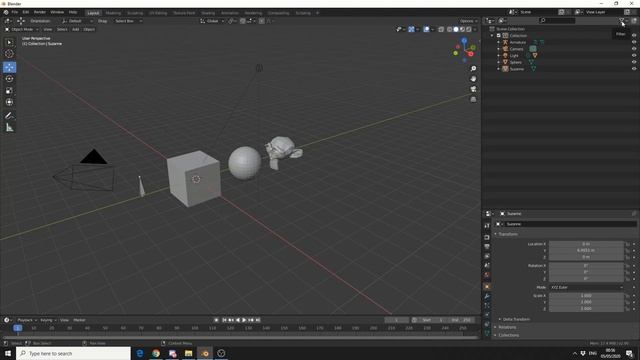Viewport: 640px width, 360px height.
Task: Open the Render menu
Action: click(x=40, y=12)
